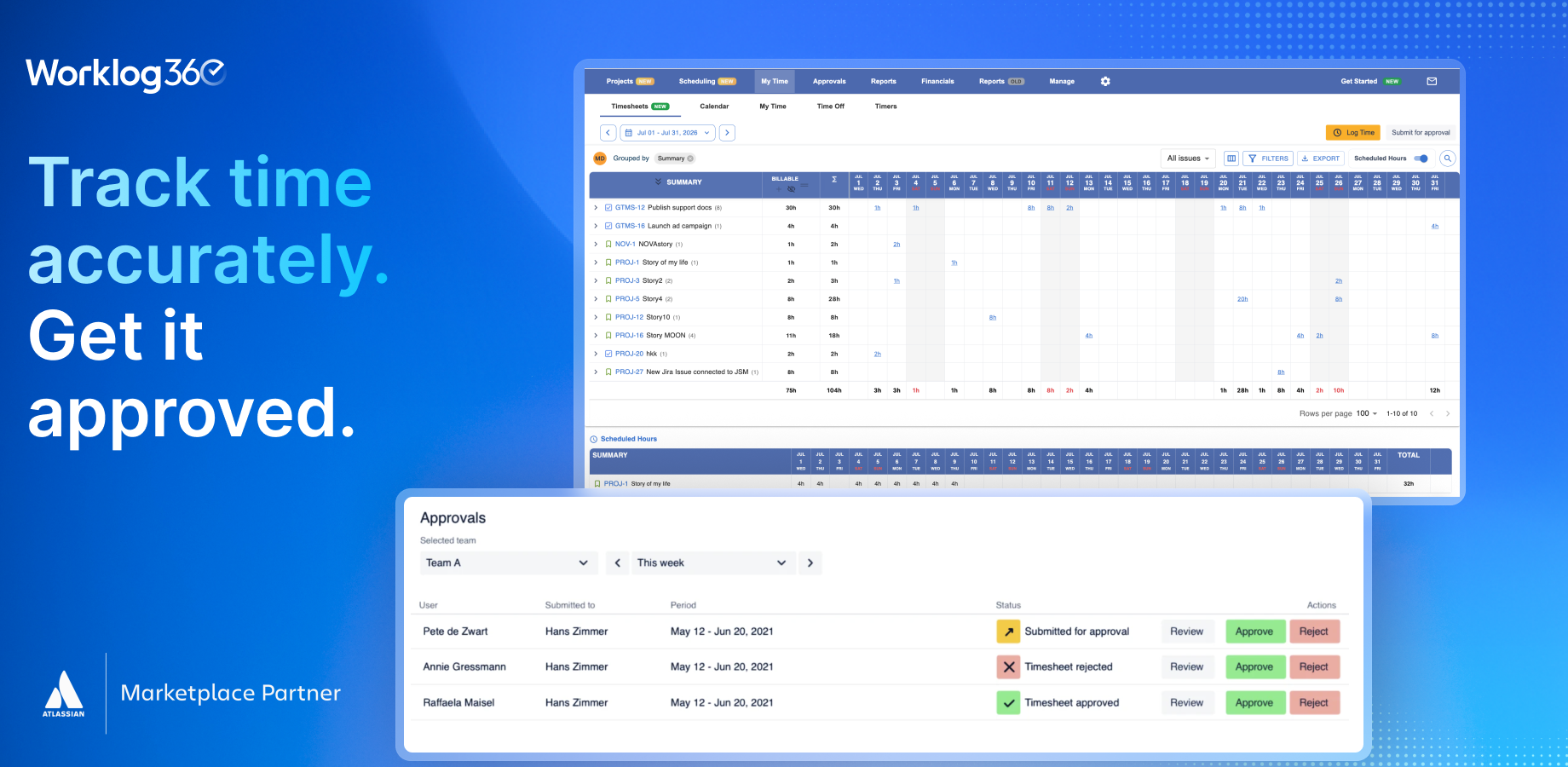The width and height of the screenshot is (1568, 767).
Task: Toggle the Scheduled Hours switch
Action: coord(1421,159)
